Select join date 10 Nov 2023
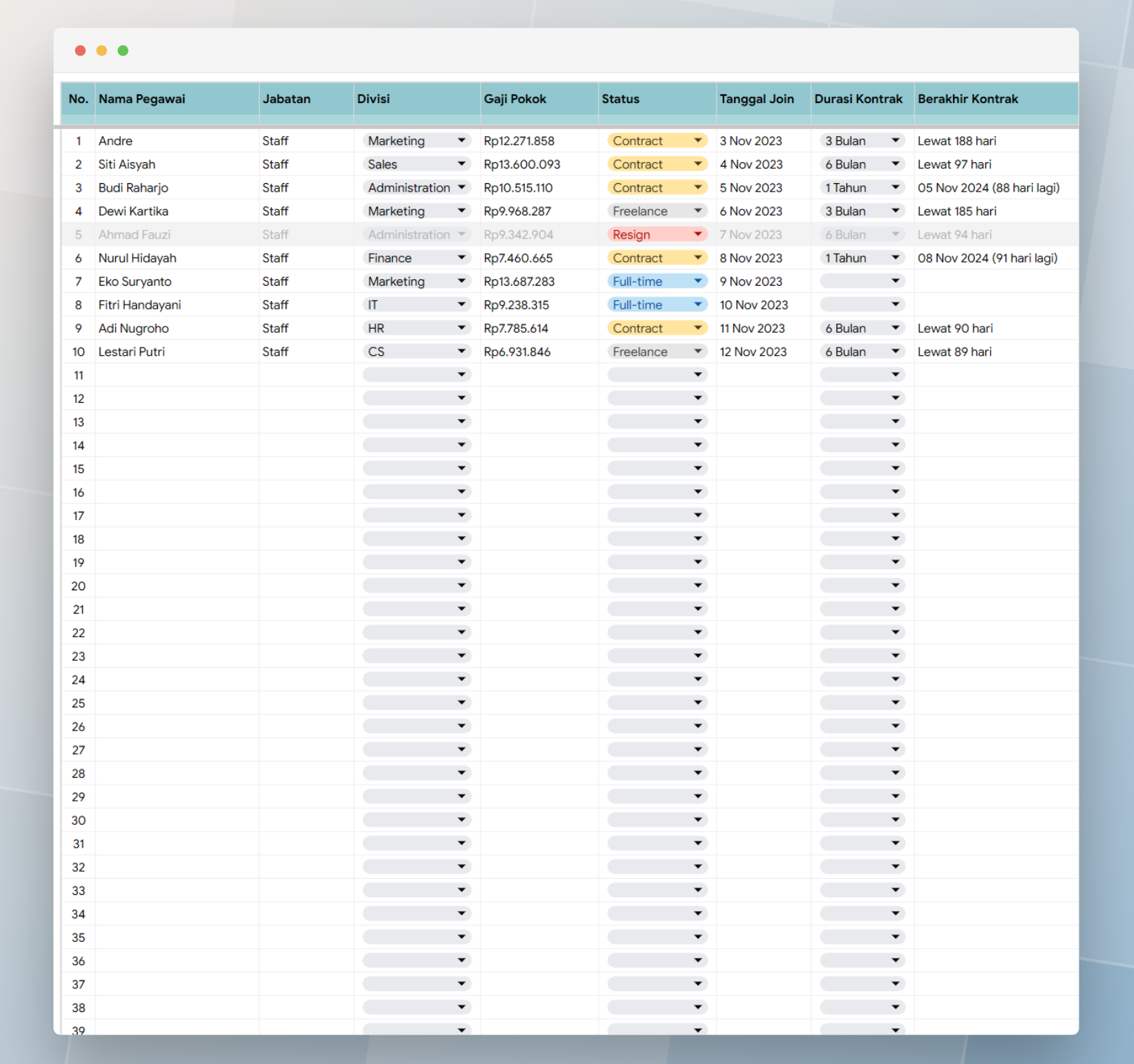The image size is (1134, 1064). pos(763,305)
